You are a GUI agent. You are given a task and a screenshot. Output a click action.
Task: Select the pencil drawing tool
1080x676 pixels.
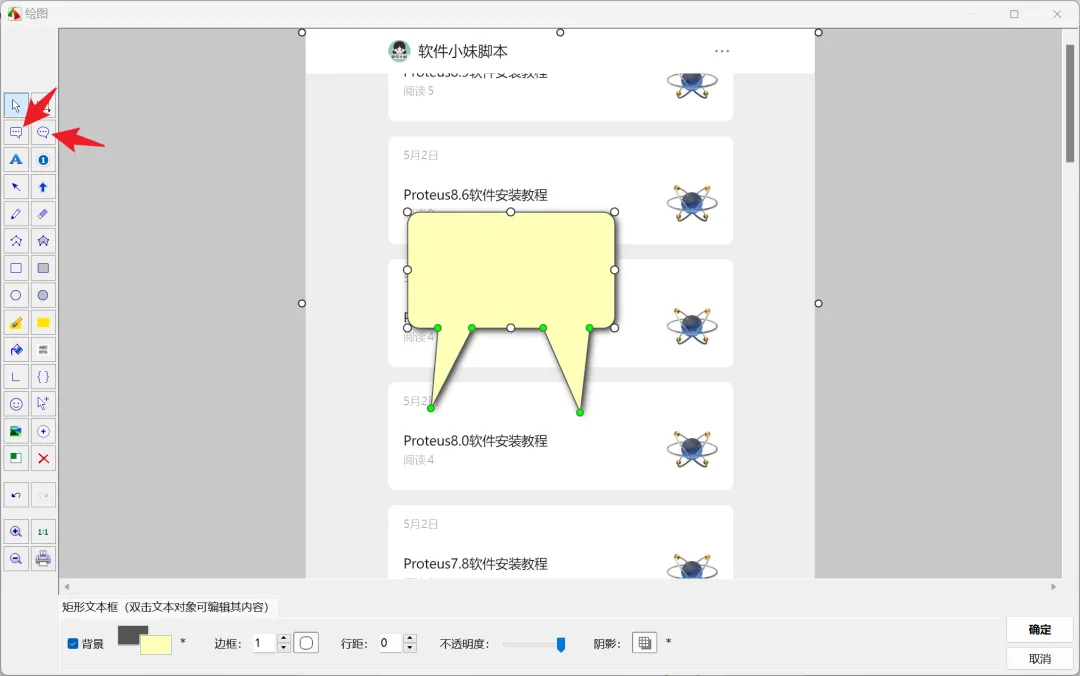click(16, 214)
